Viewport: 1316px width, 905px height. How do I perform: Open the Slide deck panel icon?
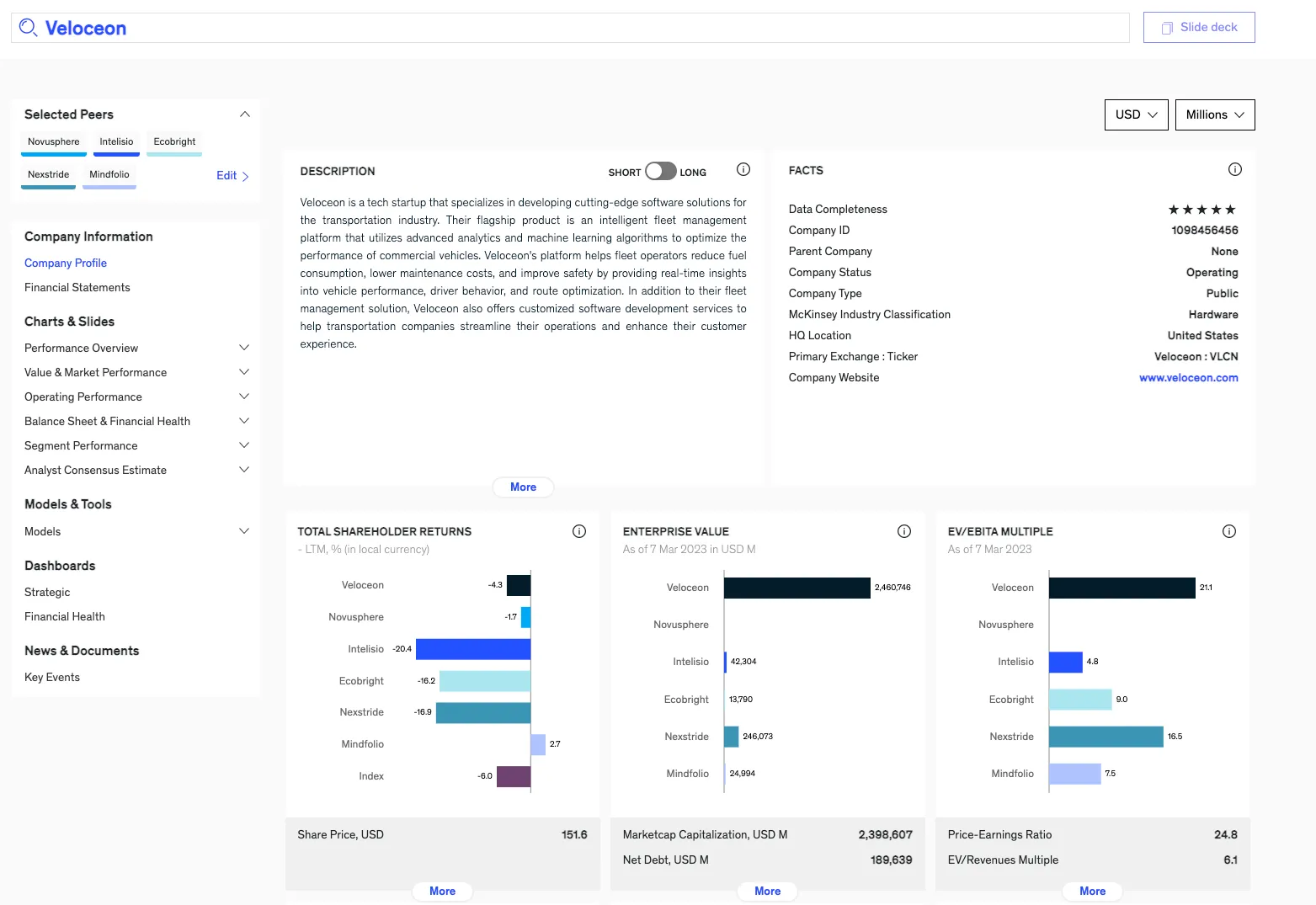(1166, 27)
